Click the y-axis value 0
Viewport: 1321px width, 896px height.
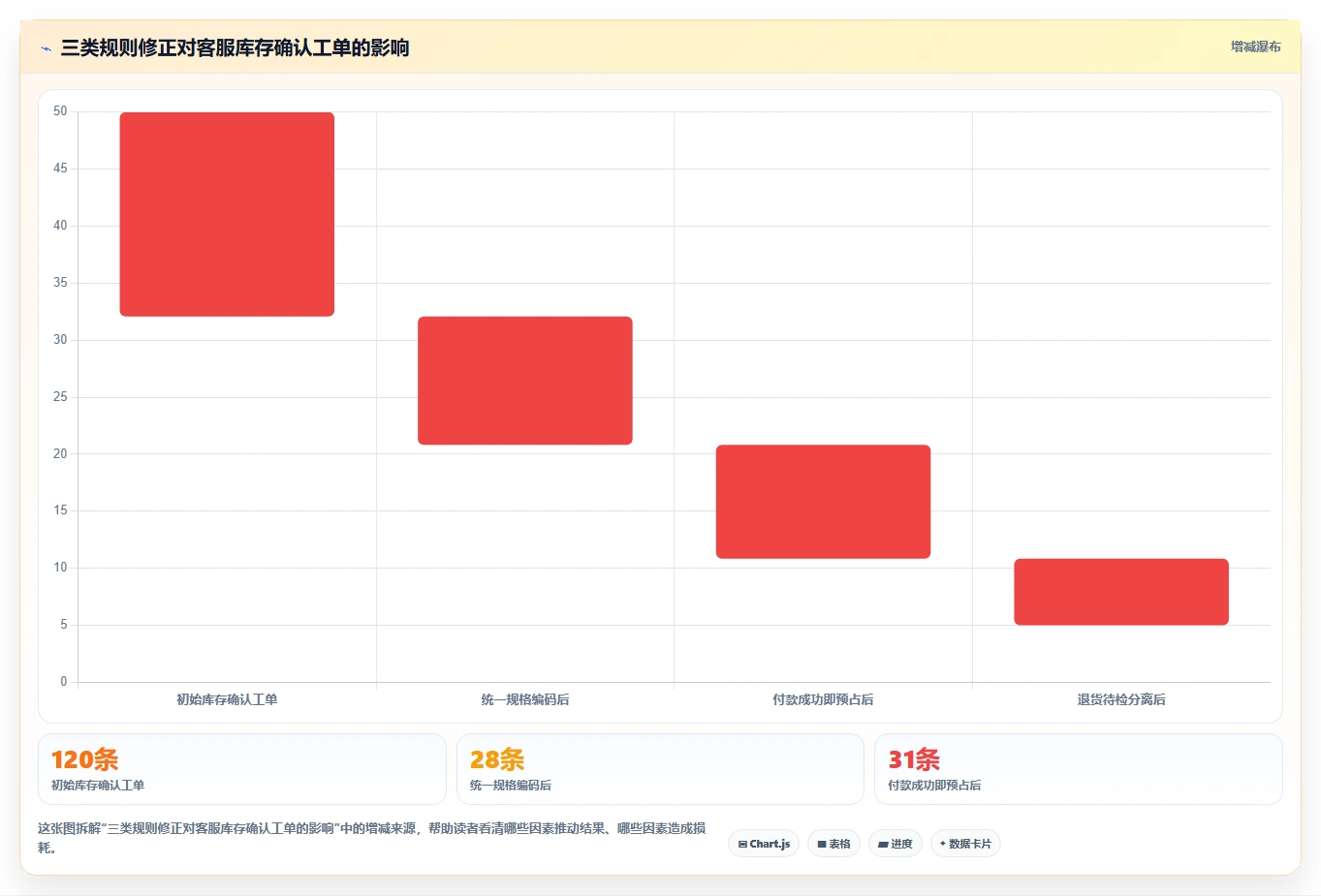click(x=64, y=682)
